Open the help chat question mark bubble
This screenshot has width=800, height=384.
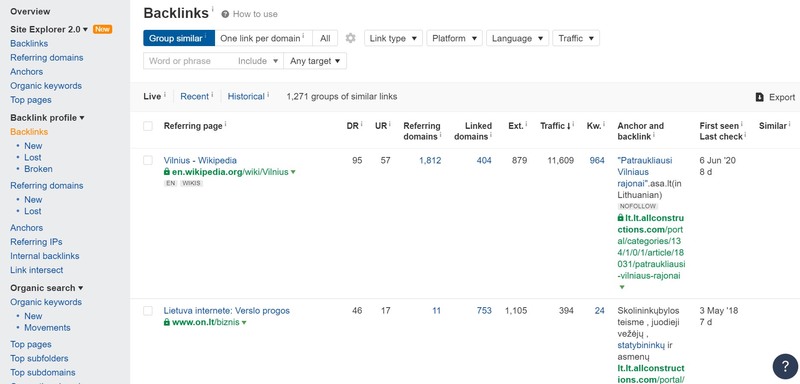click(x=785, y=366)
